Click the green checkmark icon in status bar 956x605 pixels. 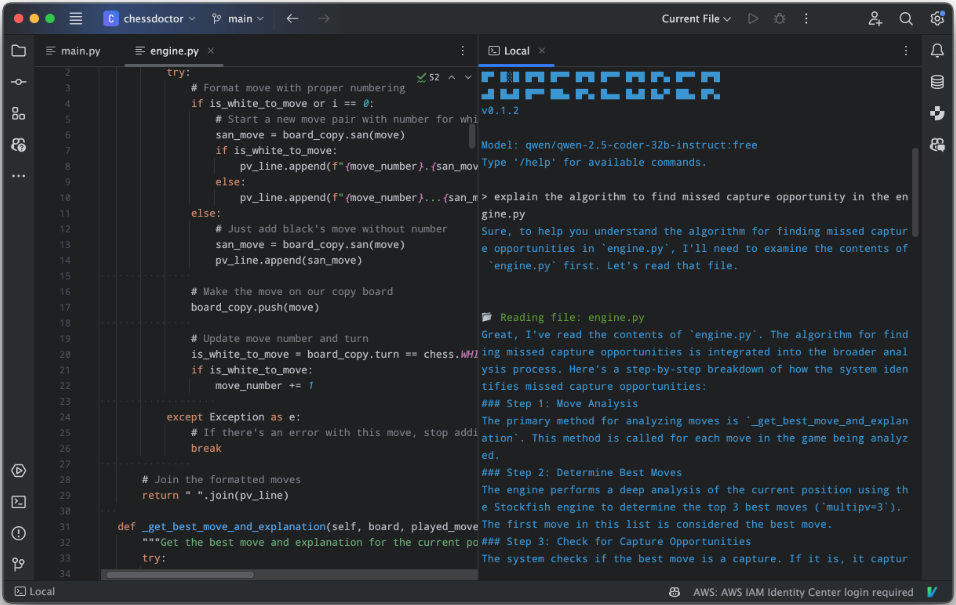(932, 592)
